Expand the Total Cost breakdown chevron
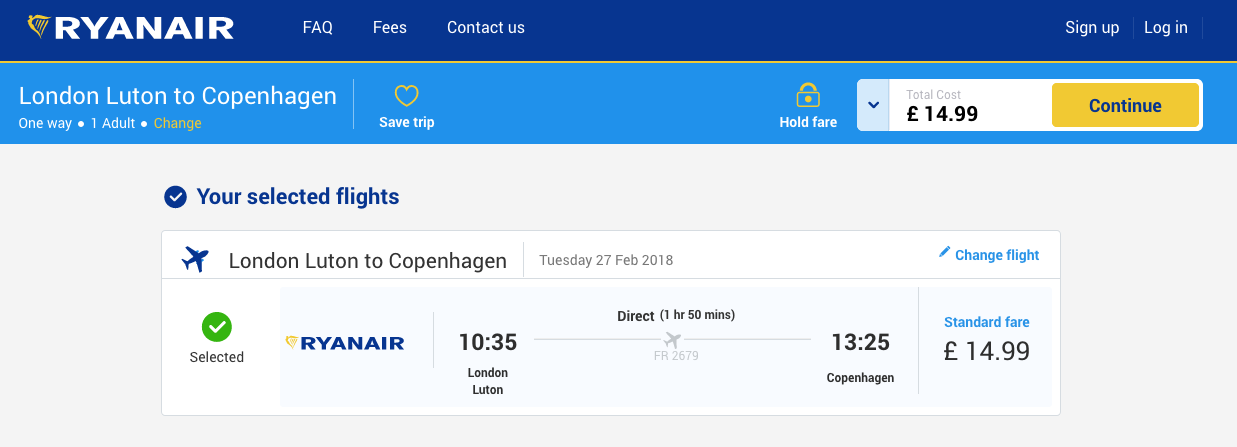This screenshot has height=447, width=1237. (873, 105)
